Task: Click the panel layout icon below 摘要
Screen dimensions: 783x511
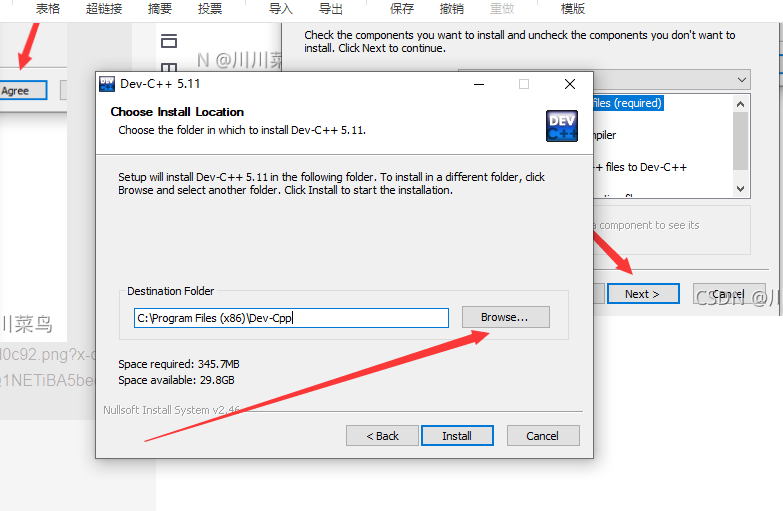Action: pyautogui.click(x=169, y=40)
